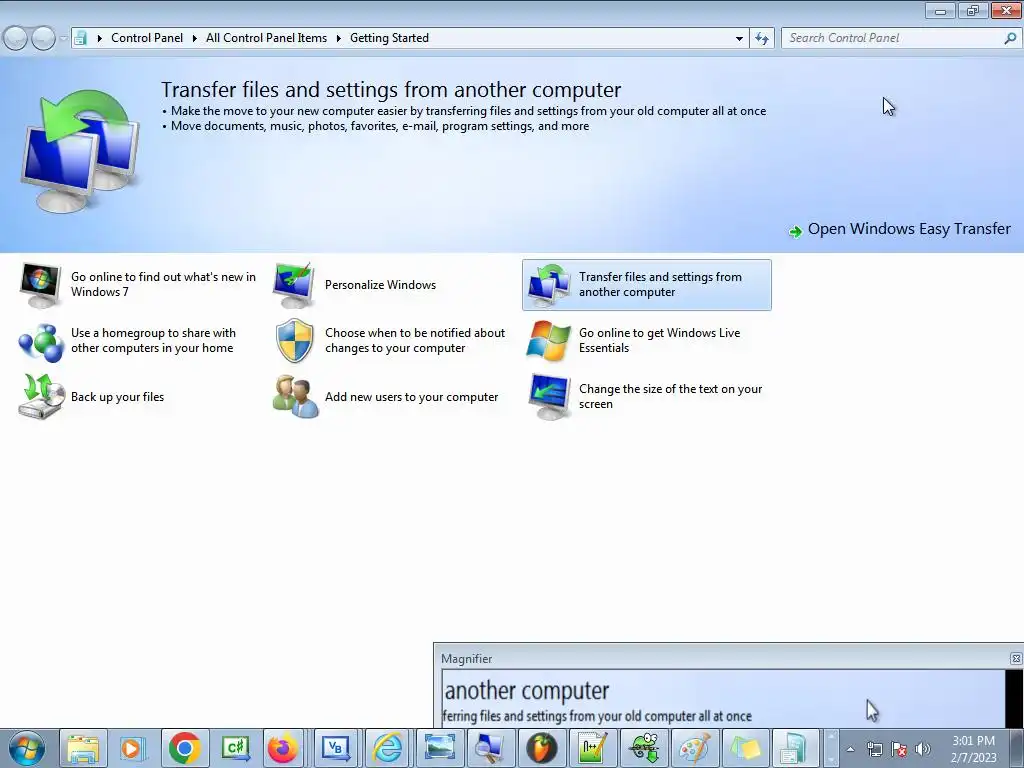Switch to Control Panel taskbar window
1024x768 pixels.
coord(795,748)
